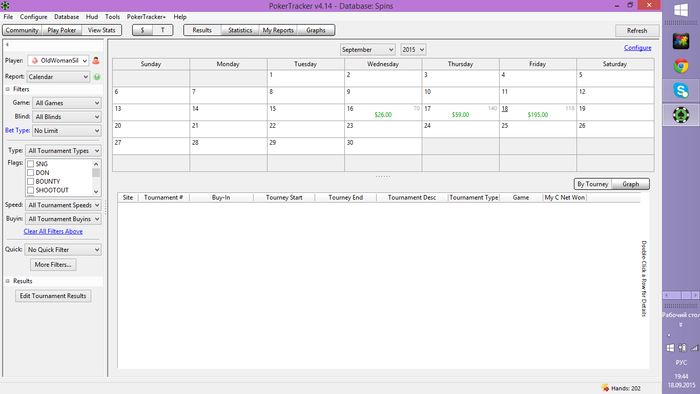The width and height of the screenshot is (700, 394).
Task: Open the tournament Type dropdown
Action: click(63, 151)
